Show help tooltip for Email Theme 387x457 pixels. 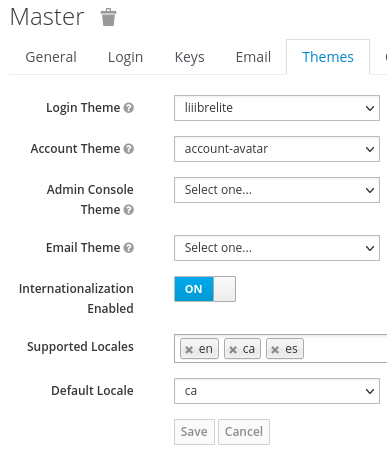[x=129, y=248]
